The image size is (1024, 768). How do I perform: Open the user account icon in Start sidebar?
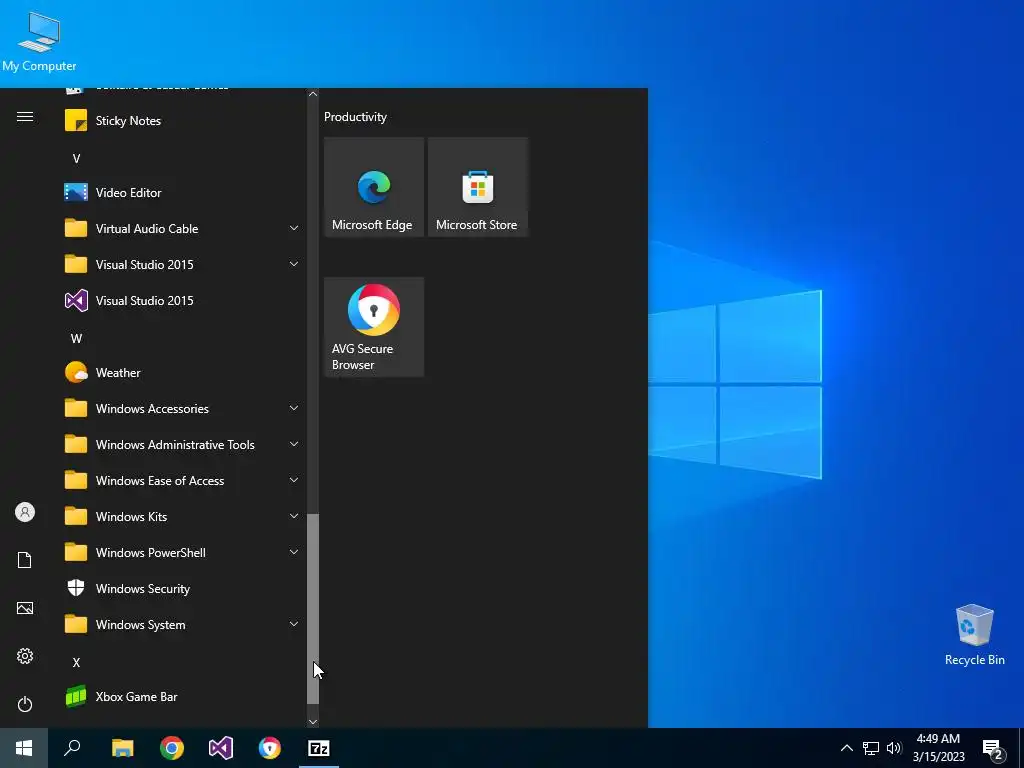point(25,512)
